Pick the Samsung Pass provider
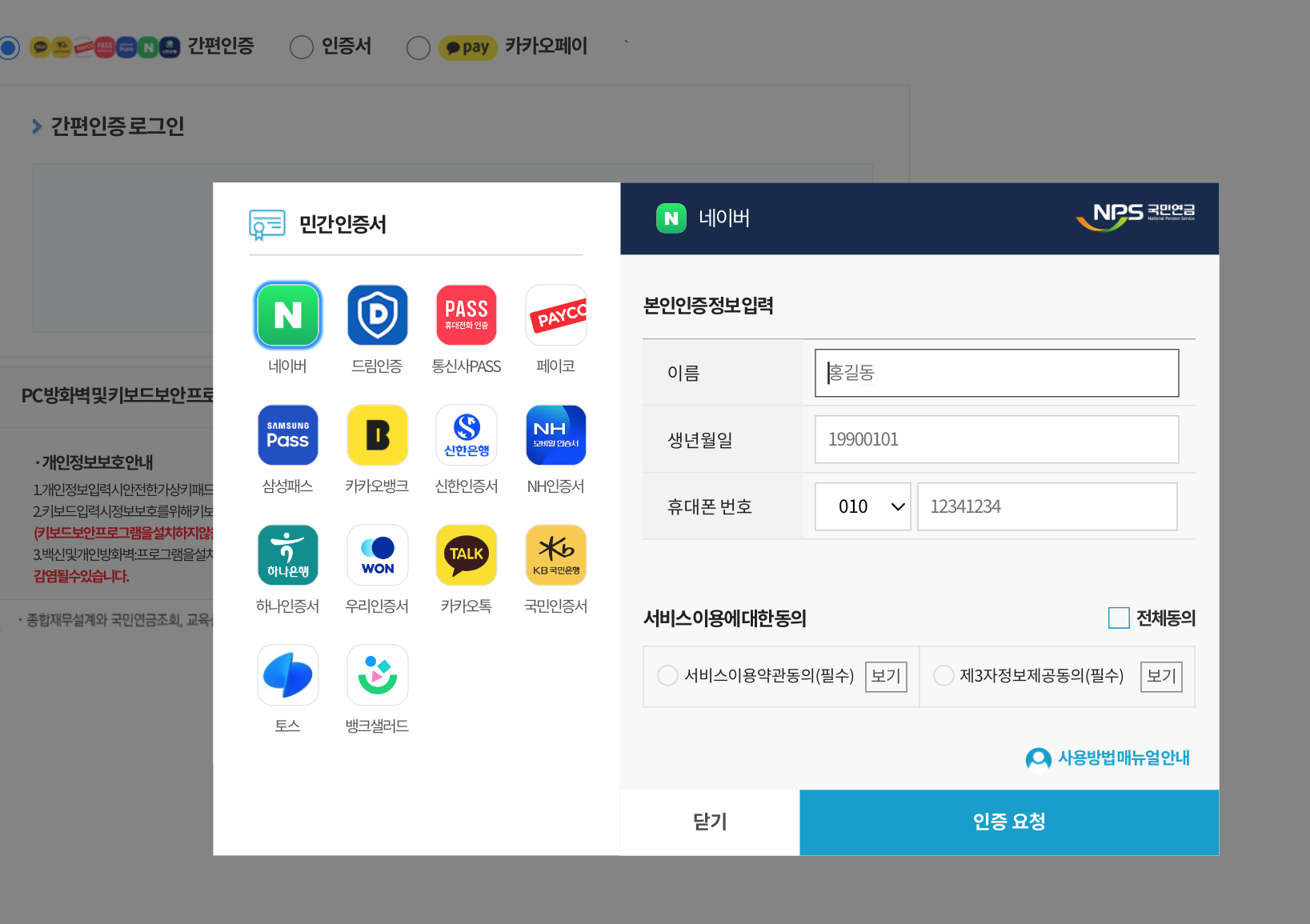This screenshot has width=1310, height=924. [x=287, y=434]
